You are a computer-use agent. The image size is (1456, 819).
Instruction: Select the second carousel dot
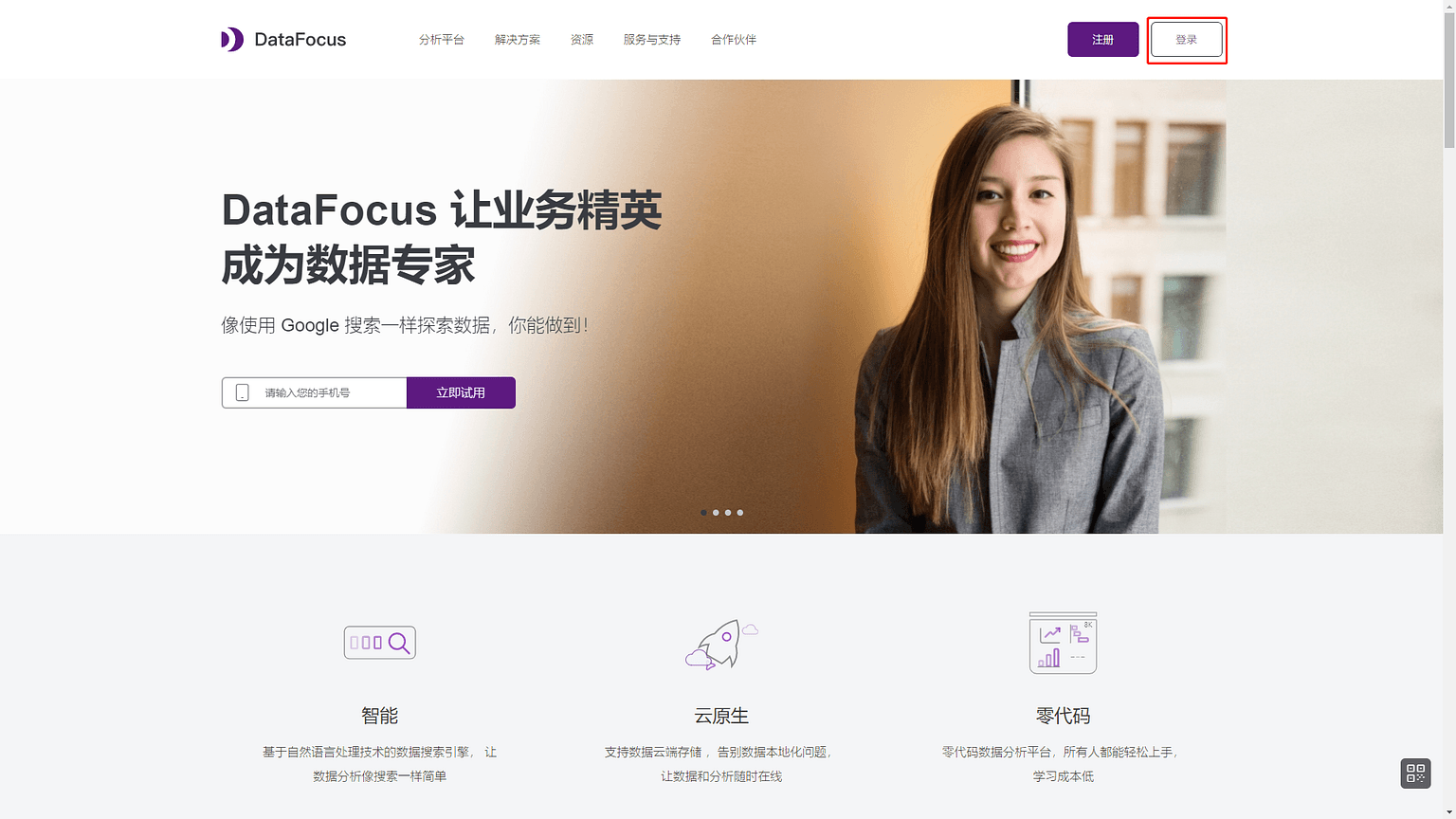716,513
